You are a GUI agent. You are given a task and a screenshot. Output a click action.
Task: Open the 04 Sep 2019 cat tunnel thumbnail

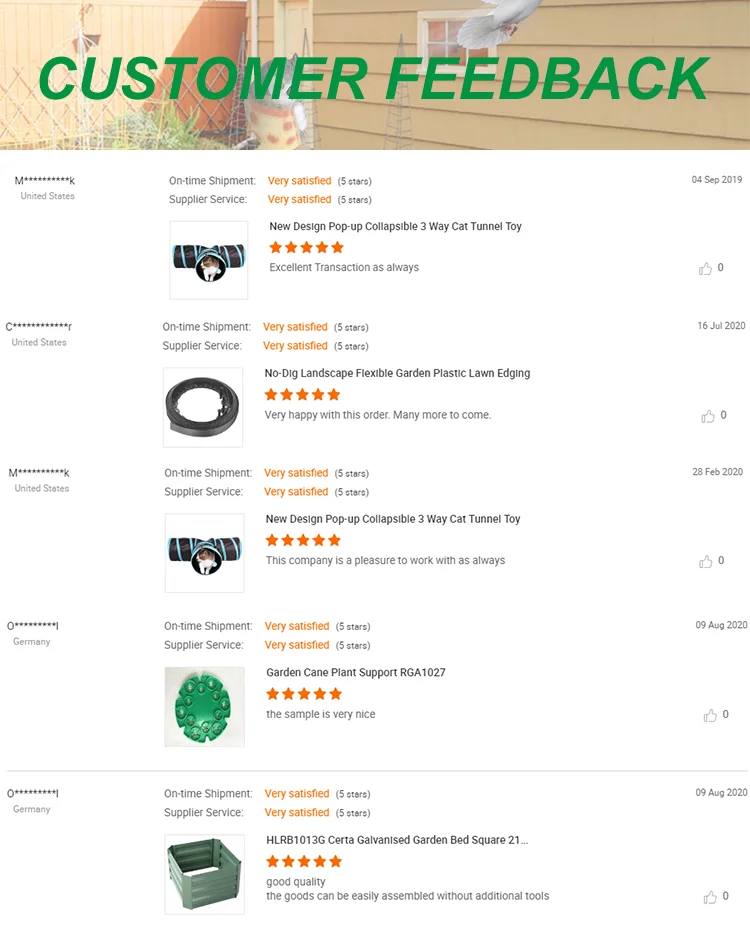209,260
